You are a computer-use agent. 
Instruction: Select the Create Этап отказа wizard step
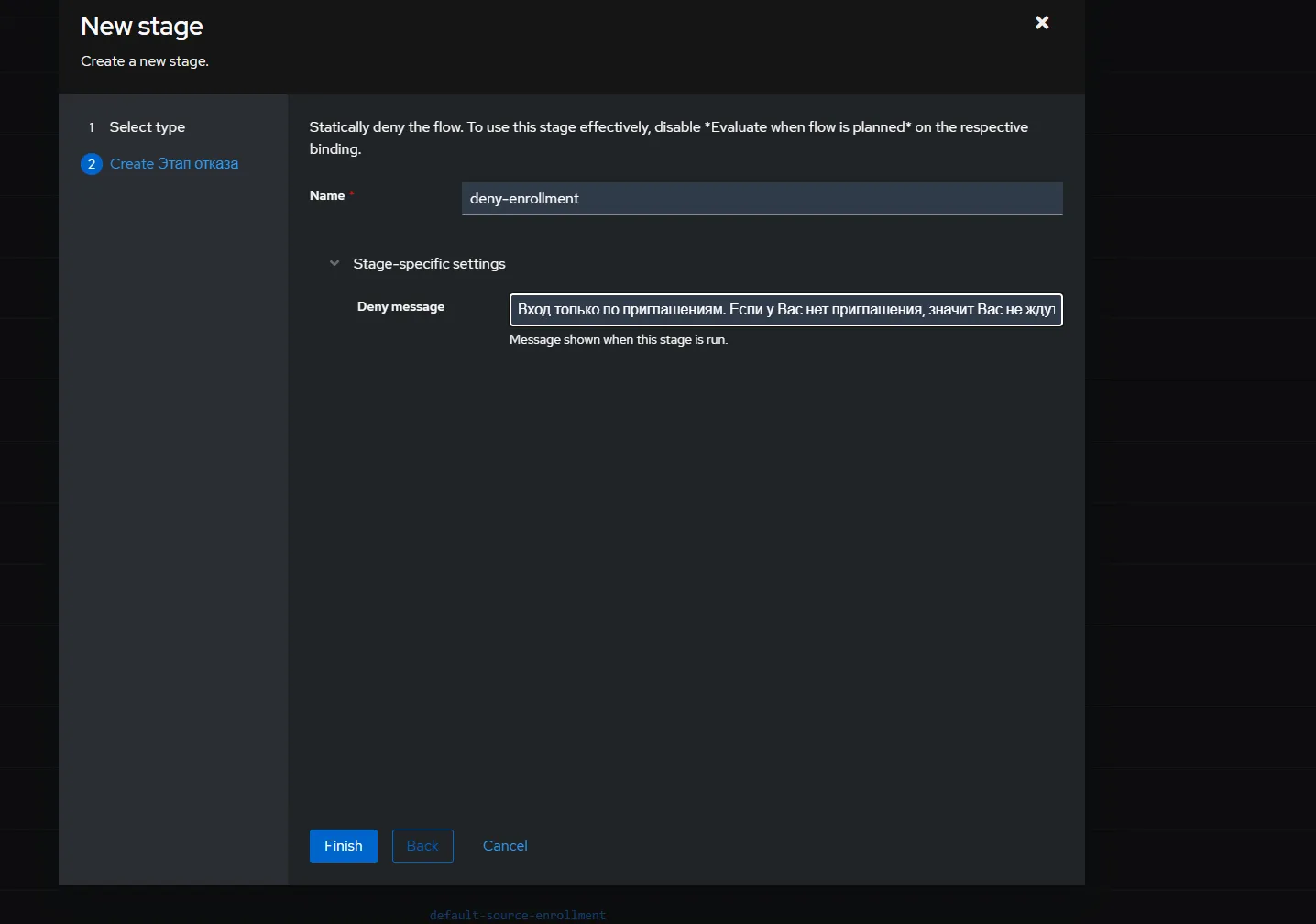pyautogui.click(x=174, y=164)
